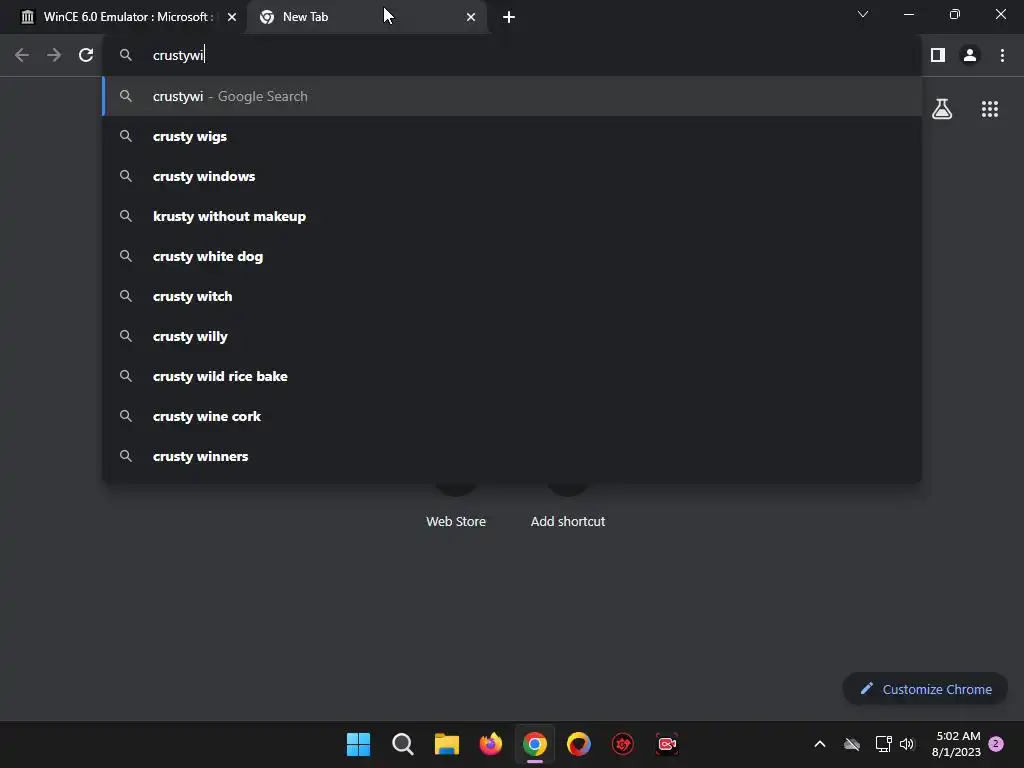Launch File Explorer from taskbar
Viewport: 1024px width, 768px height.
point(447,744)
